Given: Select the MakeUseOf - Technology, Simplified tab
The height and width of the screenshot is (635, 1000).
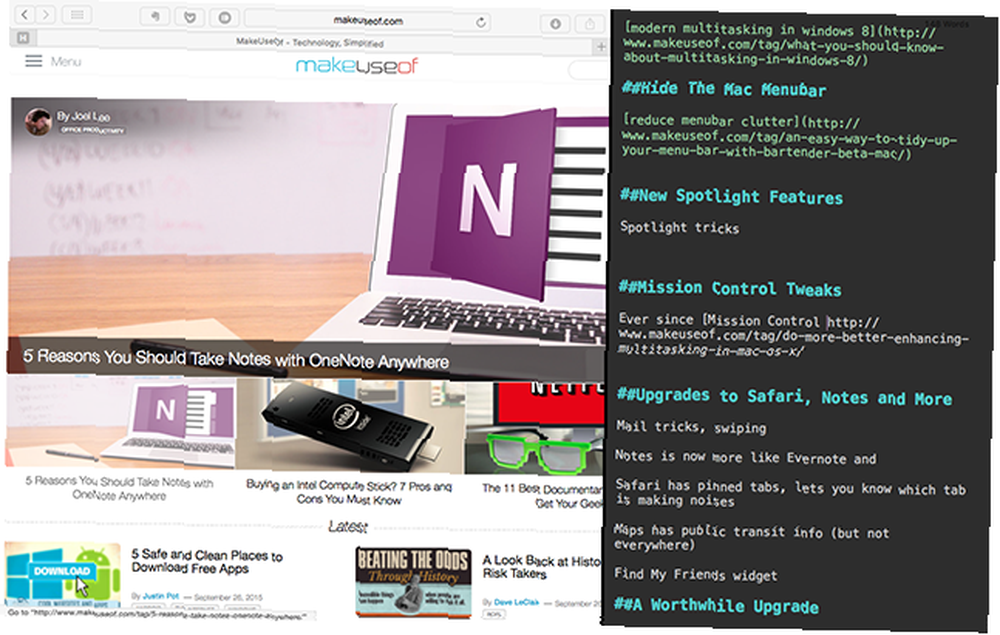Looking at the screenshot, I should coord(310,43).
